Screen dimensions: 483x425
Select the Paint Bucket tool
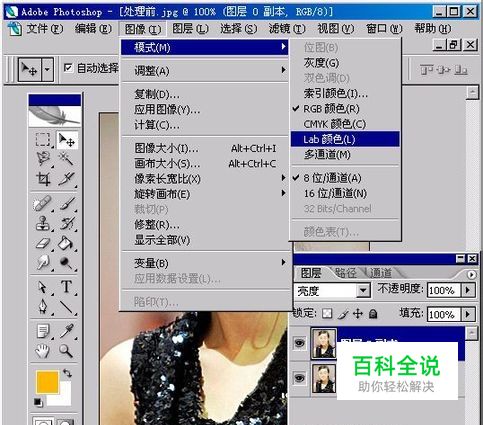click(66, 243)
